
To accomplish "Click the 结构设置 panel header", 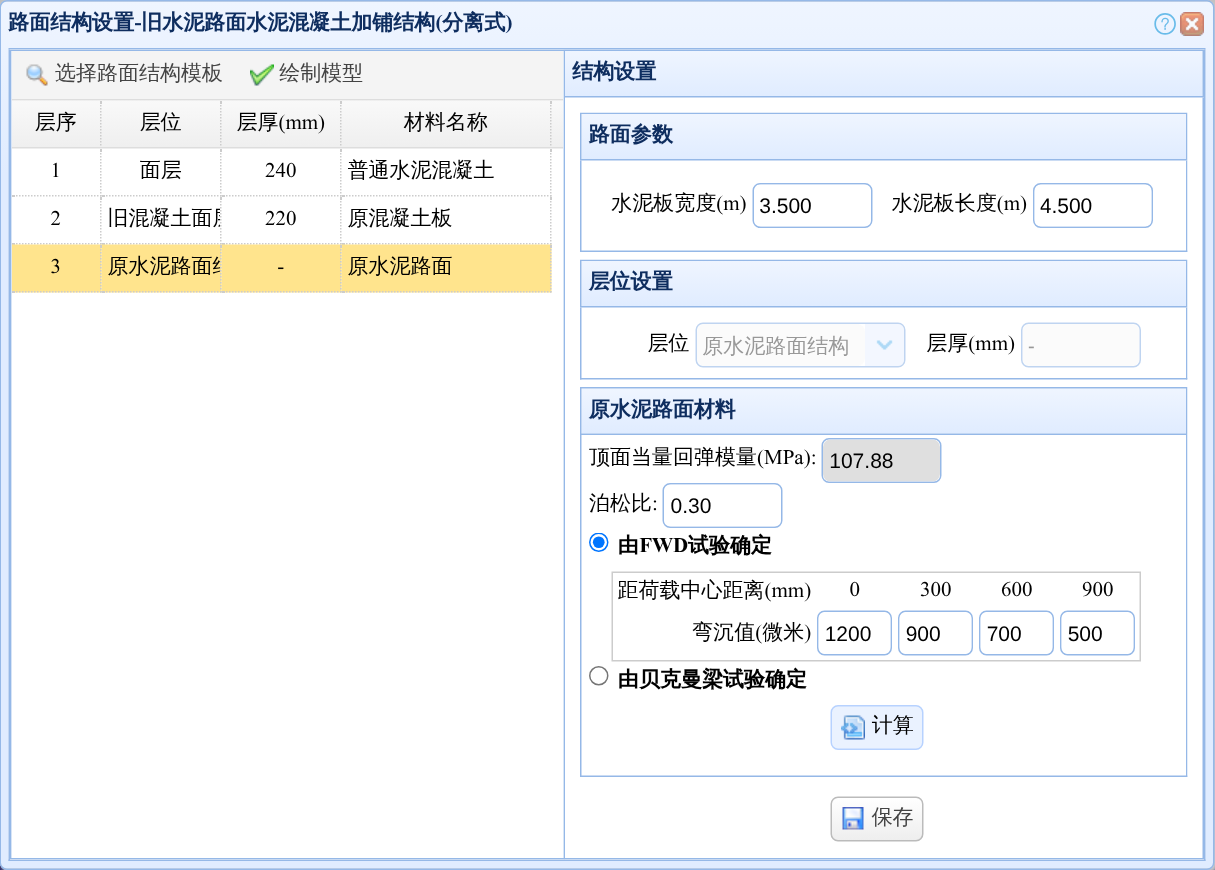I will 883,73.
